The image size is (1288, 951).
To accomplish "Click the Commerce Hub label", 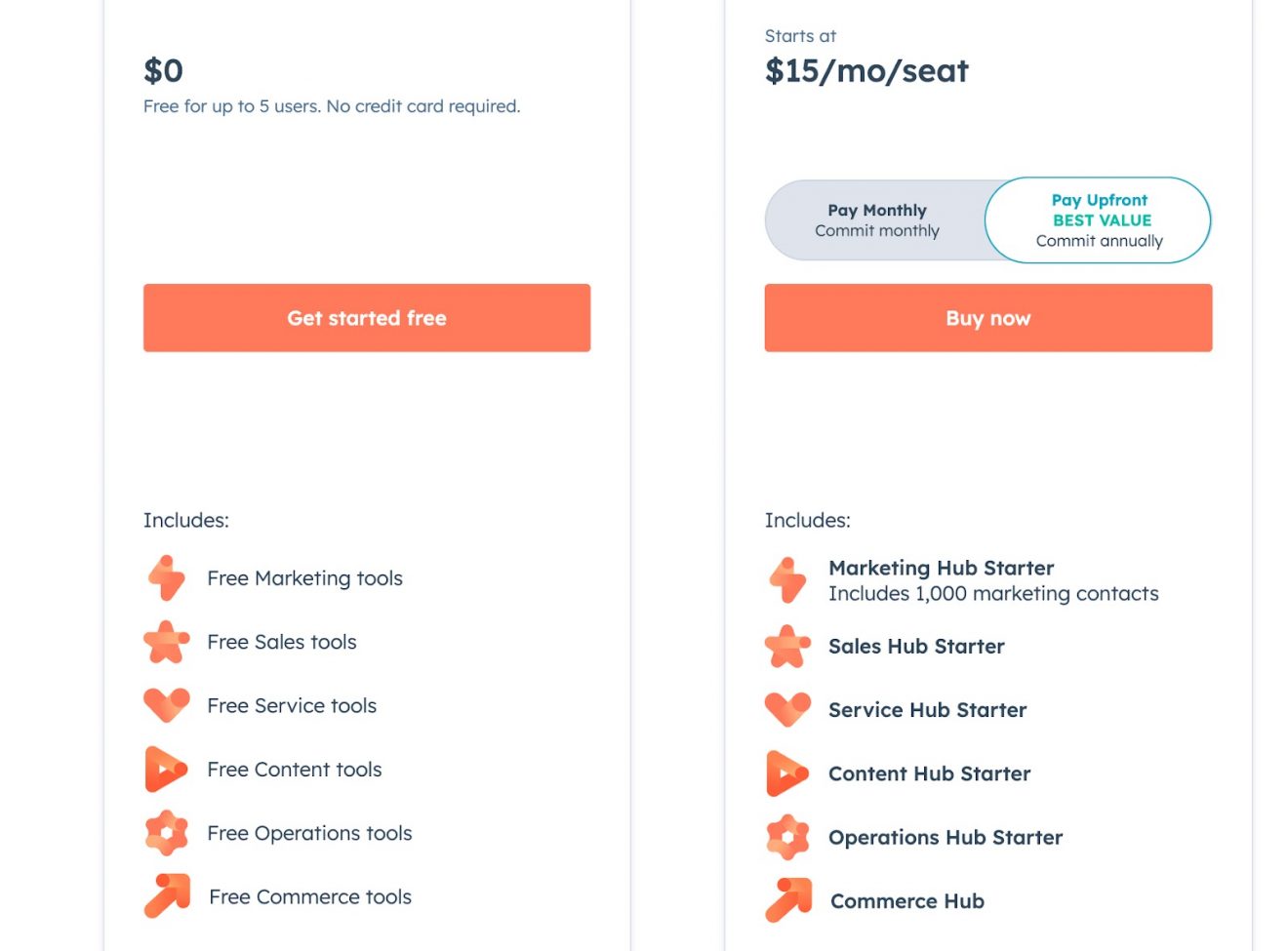I will [906, 901].
